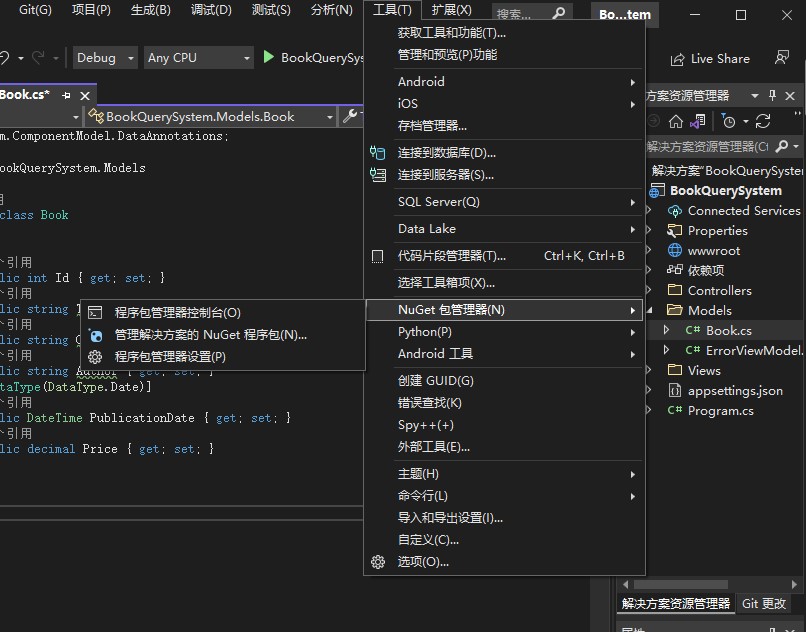Expand the Python(P) submenu
This screenshot has height=632, width=806.
[x=504, y=332]
